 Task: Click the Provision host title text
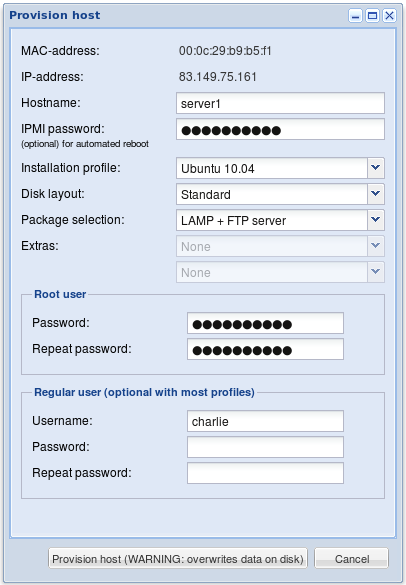click(55, 15)
